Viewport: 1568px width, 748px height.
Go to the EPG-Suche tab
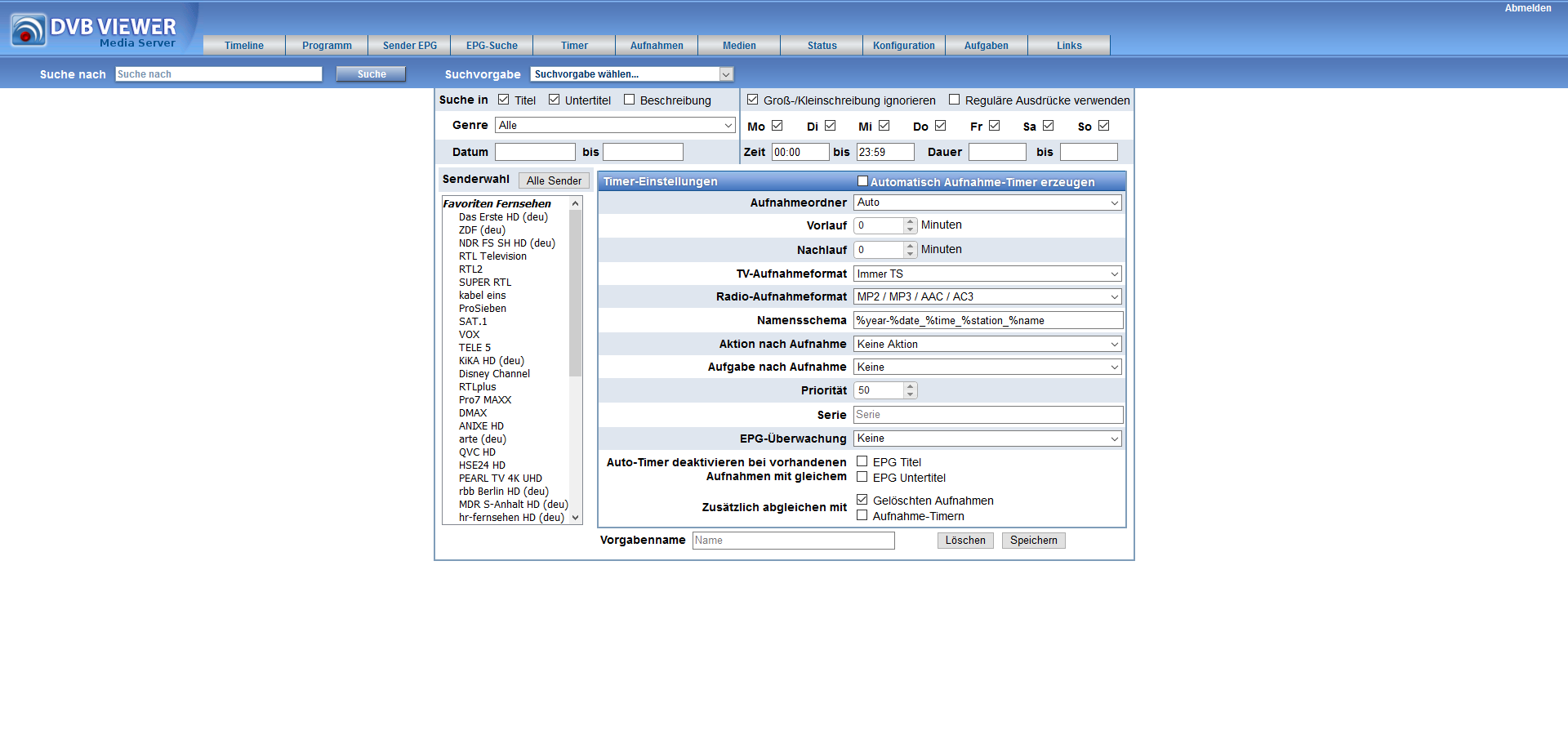point(492,46)
